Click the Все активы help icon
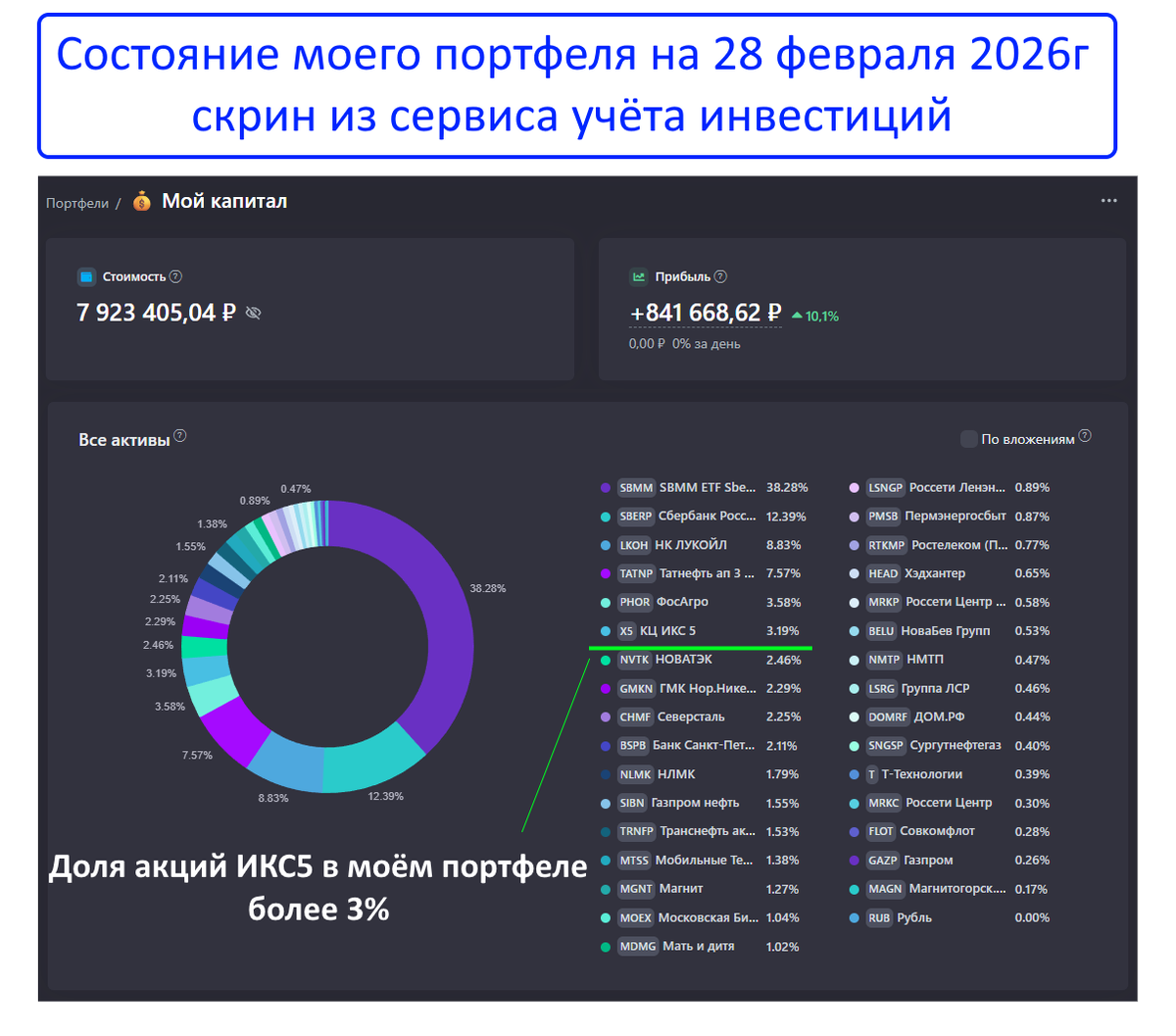This screenshot has height=1036, width=1176. 180,435
